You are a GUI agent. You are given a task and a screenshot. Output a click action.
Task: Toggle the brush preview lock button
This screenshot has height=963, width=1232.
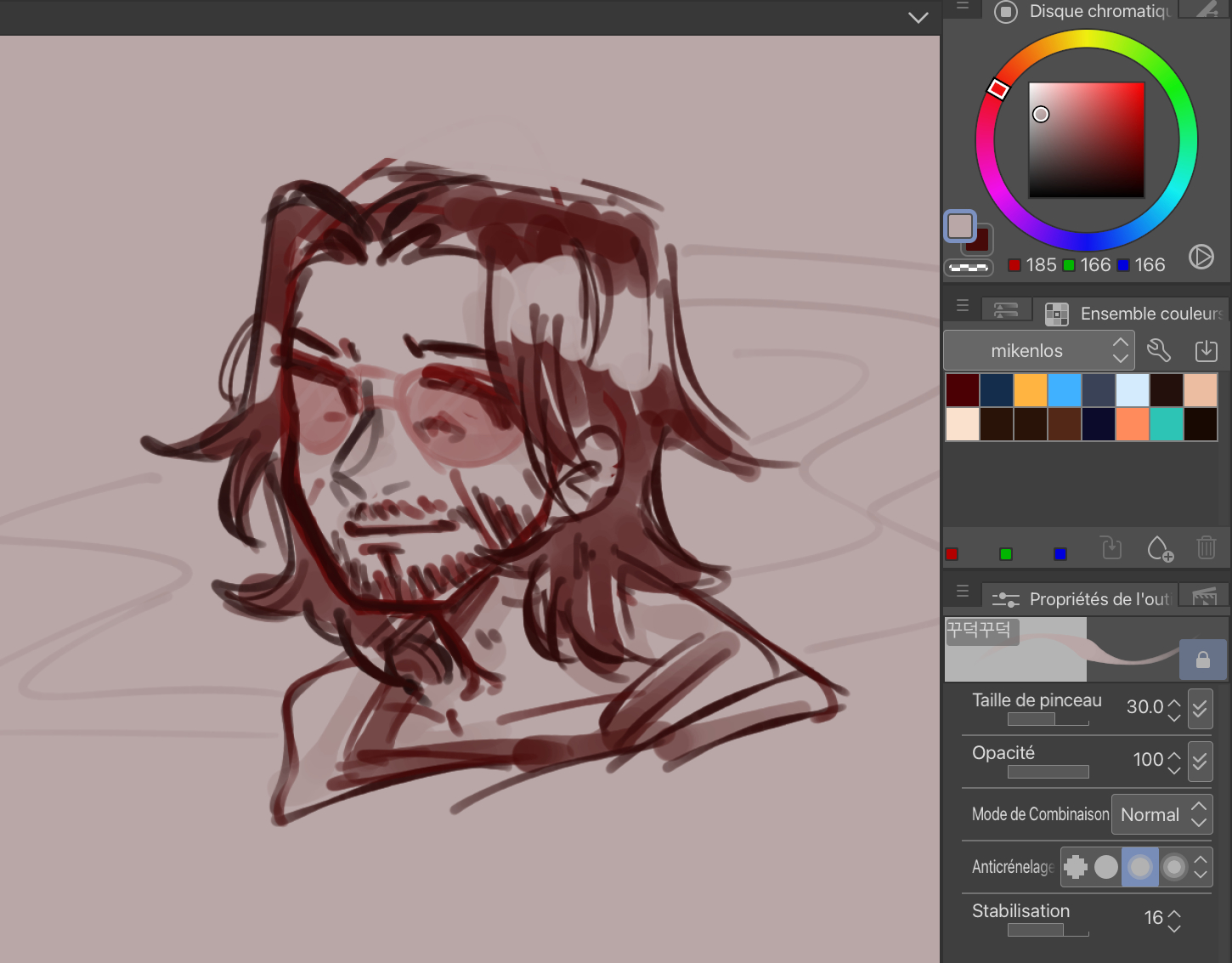[1202, 660]
